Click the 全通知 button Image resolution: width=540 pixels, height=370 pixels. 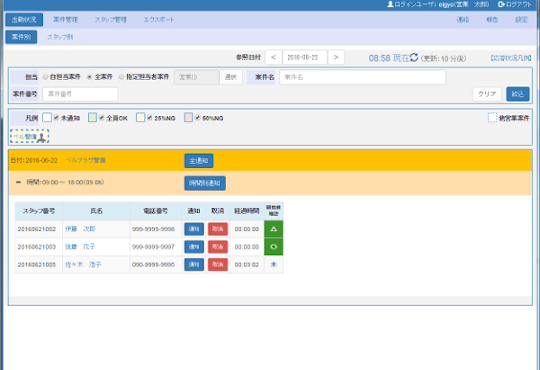(199, 161)
